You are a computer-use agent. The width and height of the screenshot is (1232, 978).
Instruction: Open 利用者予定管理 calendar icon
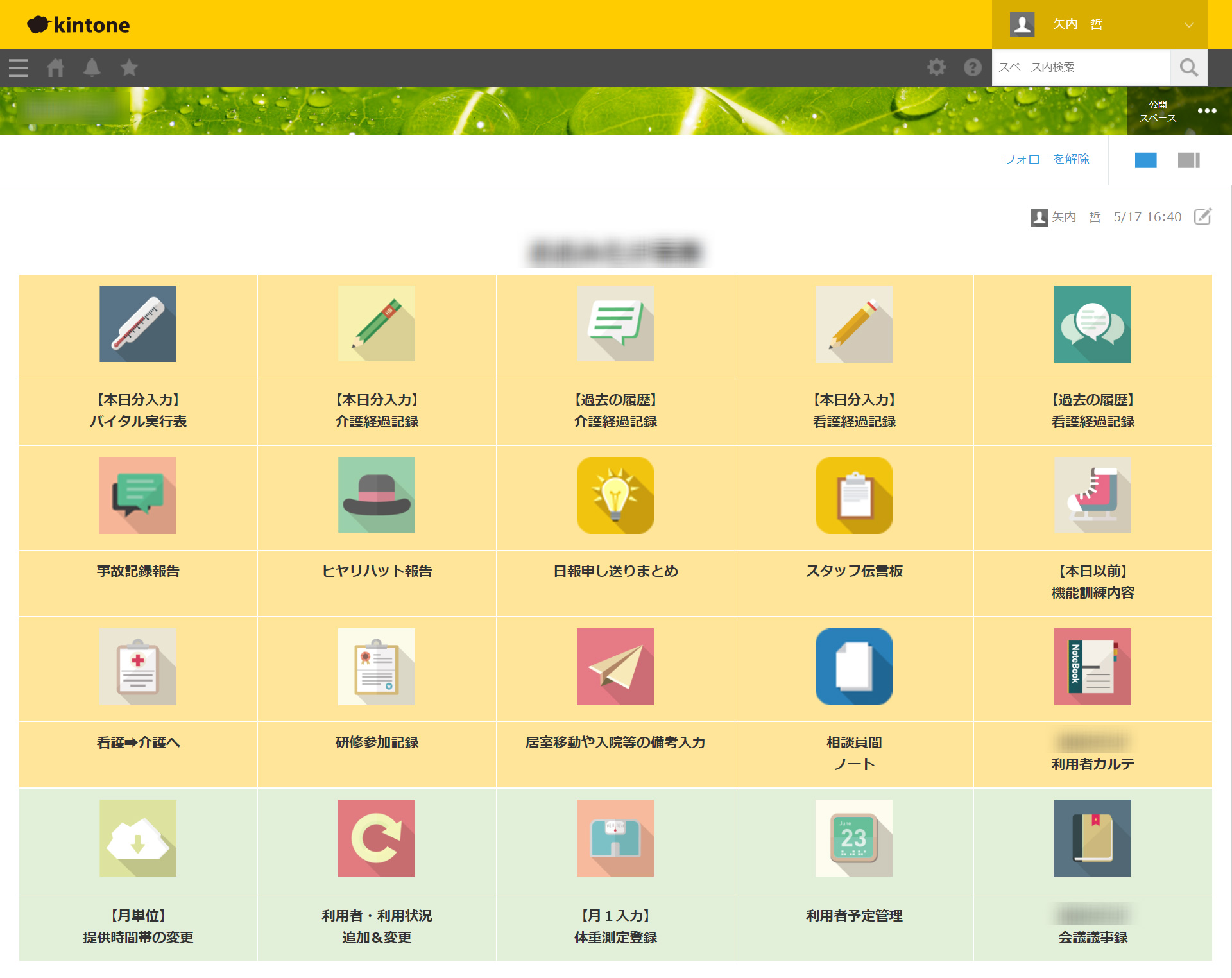pyautogui.click(x=853, y=838)
